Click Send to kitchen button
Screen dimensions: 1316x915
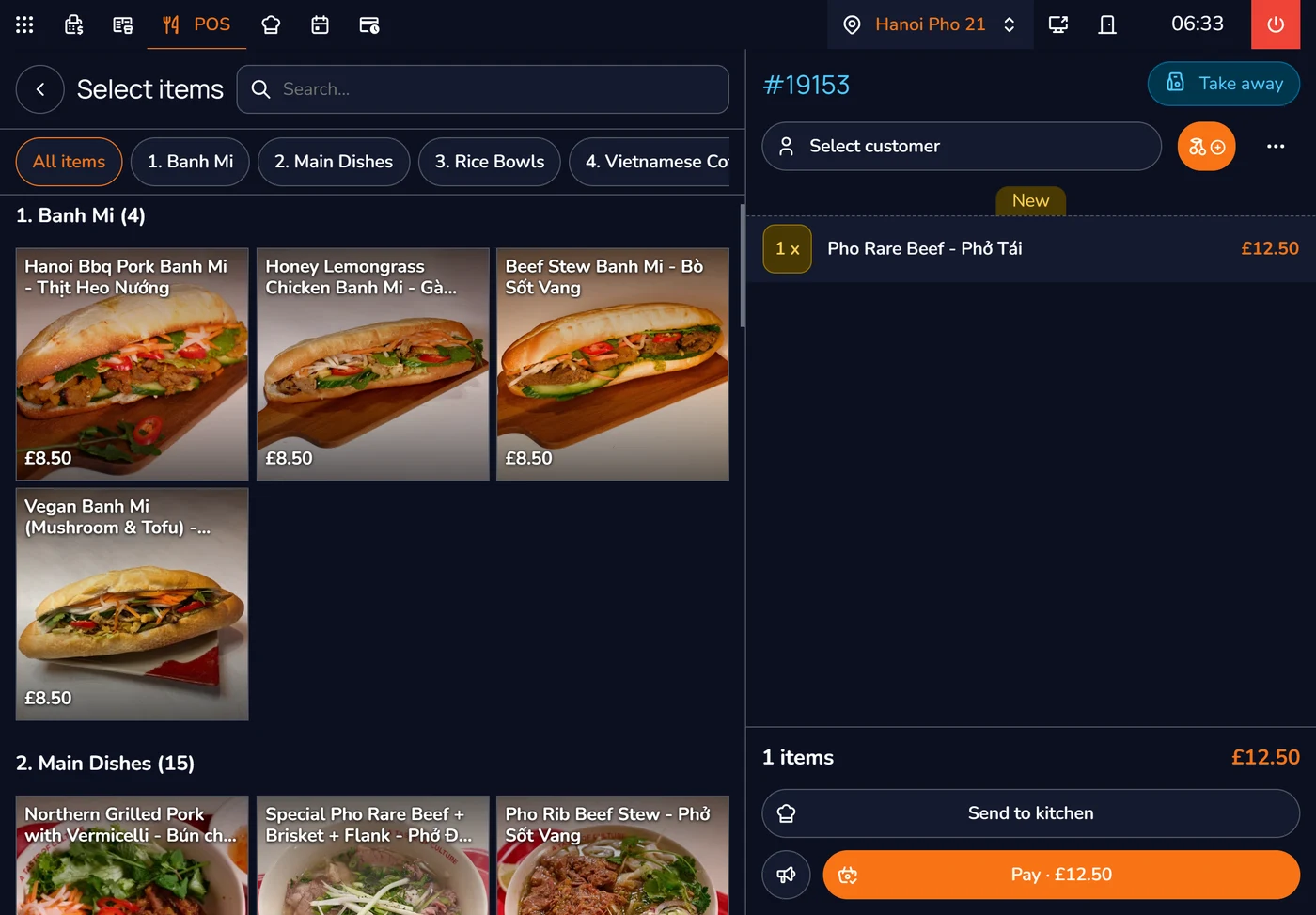[x=1031, y=813]
